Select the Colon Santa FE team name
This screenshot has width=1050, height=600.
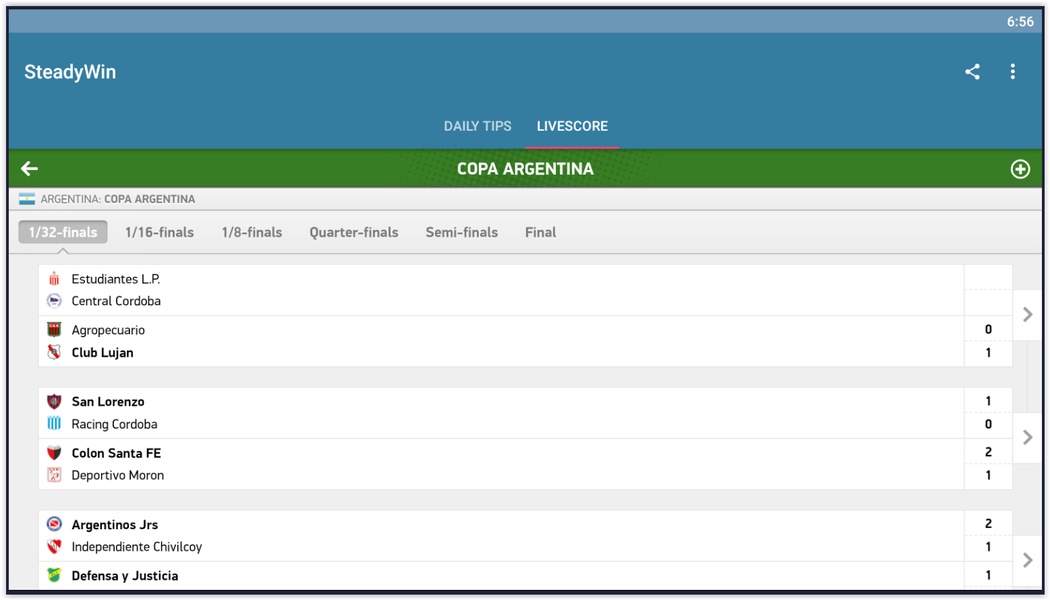point(117,453)
